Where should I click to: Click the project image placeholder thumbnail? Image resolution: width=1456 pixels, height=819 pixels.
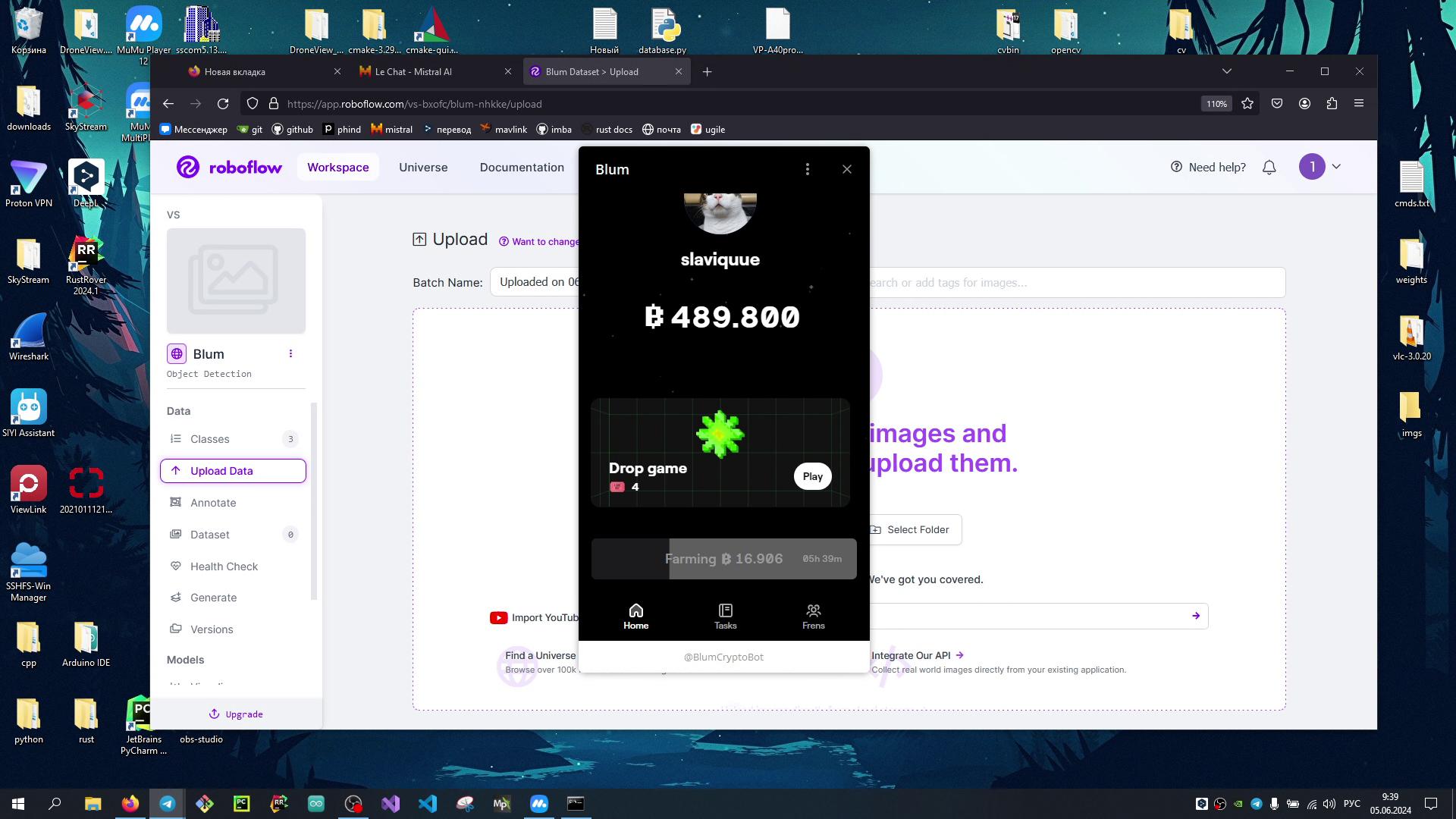pyautogui.click(x=236, y=281)
